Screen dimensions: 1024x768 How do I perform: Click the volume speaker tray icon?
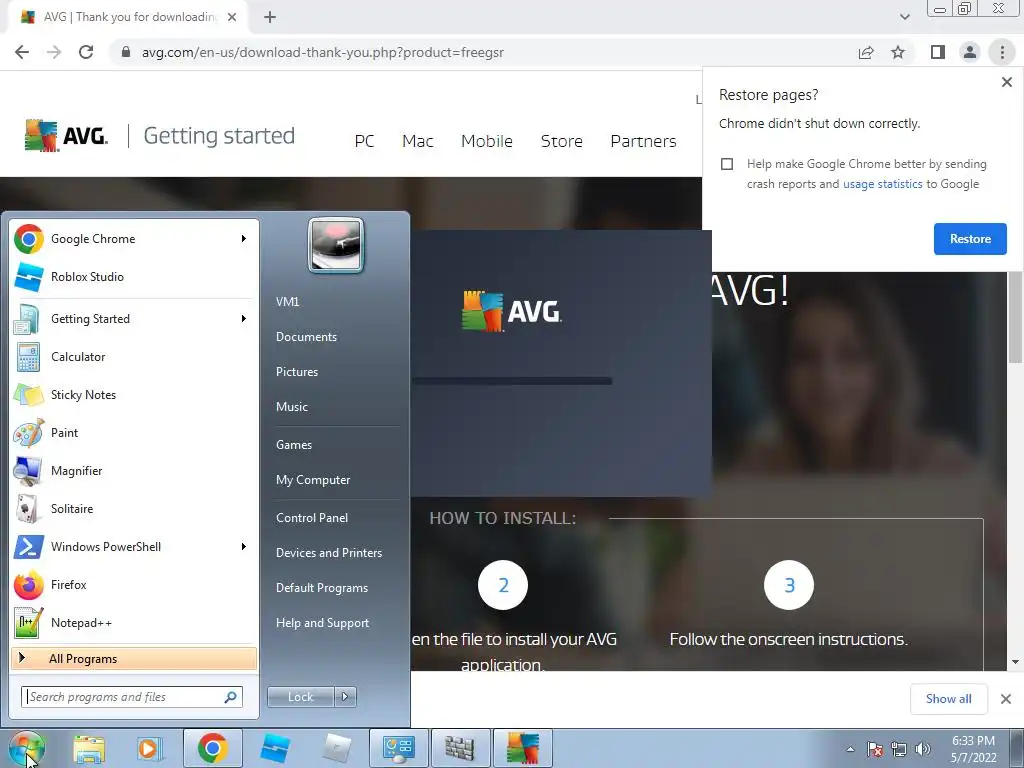click(923, 749)
